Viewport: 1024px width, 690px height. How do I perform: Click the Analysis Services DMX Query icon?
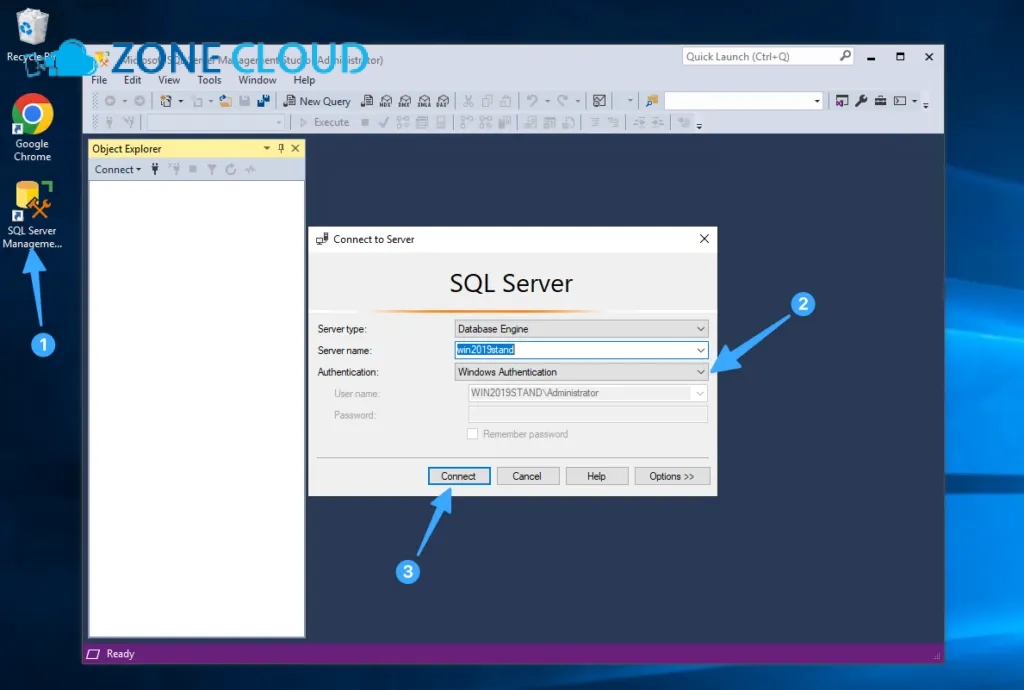click(x=405, y=101)
